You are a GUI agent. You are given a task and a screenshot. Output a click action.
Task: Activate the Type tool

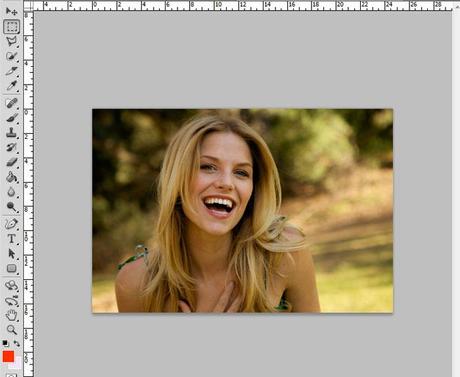pos(11,239)
